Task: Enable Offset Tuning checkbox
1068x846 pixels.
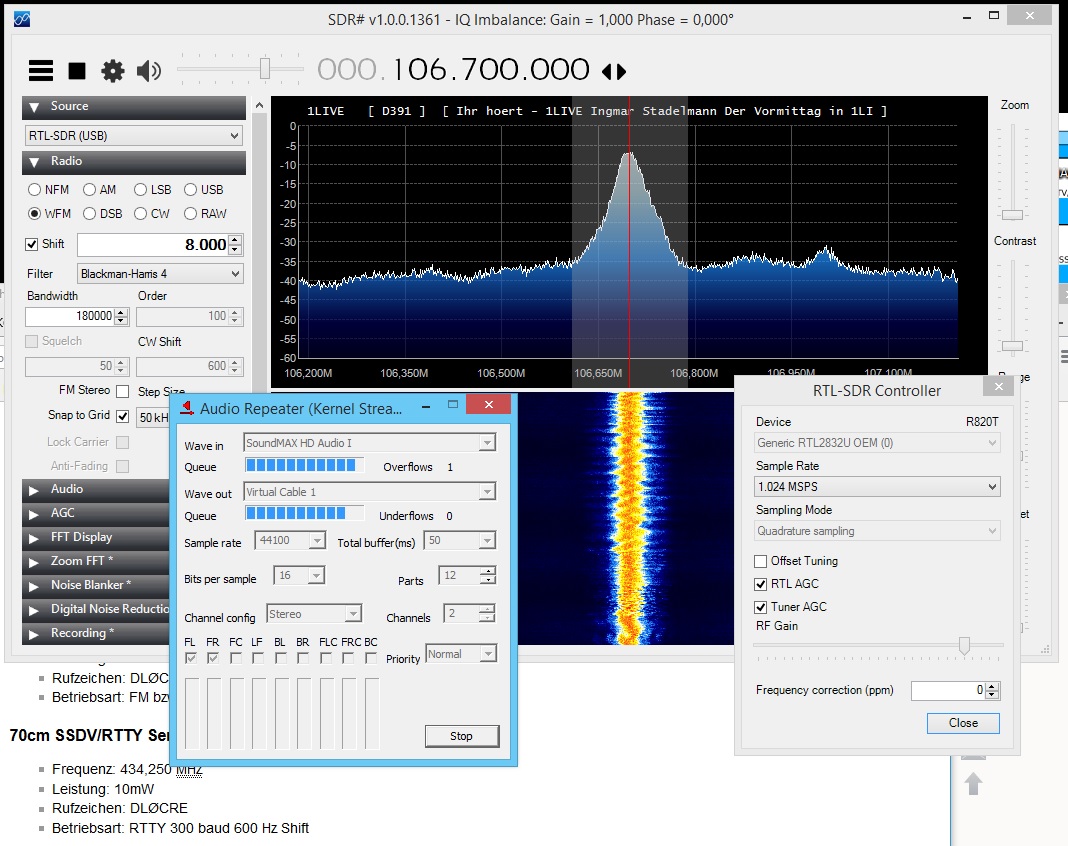Action: [761, 561]
